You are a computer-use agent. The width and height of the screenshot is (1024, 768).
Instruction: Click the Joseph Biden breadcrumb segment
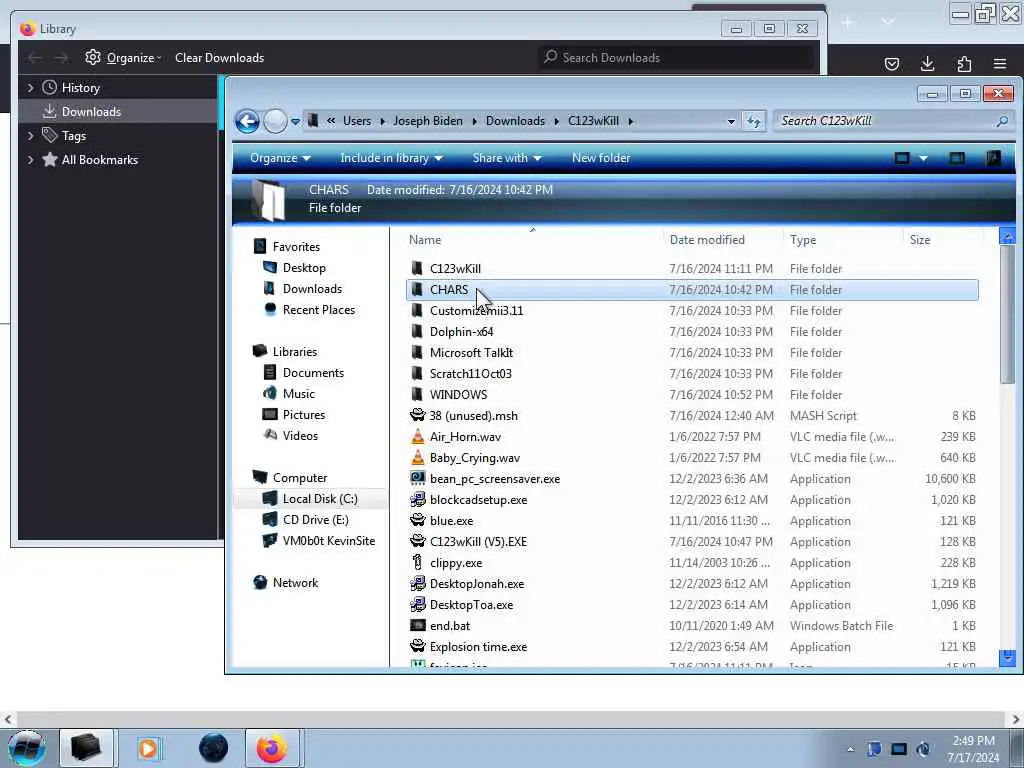click(428, 121)
